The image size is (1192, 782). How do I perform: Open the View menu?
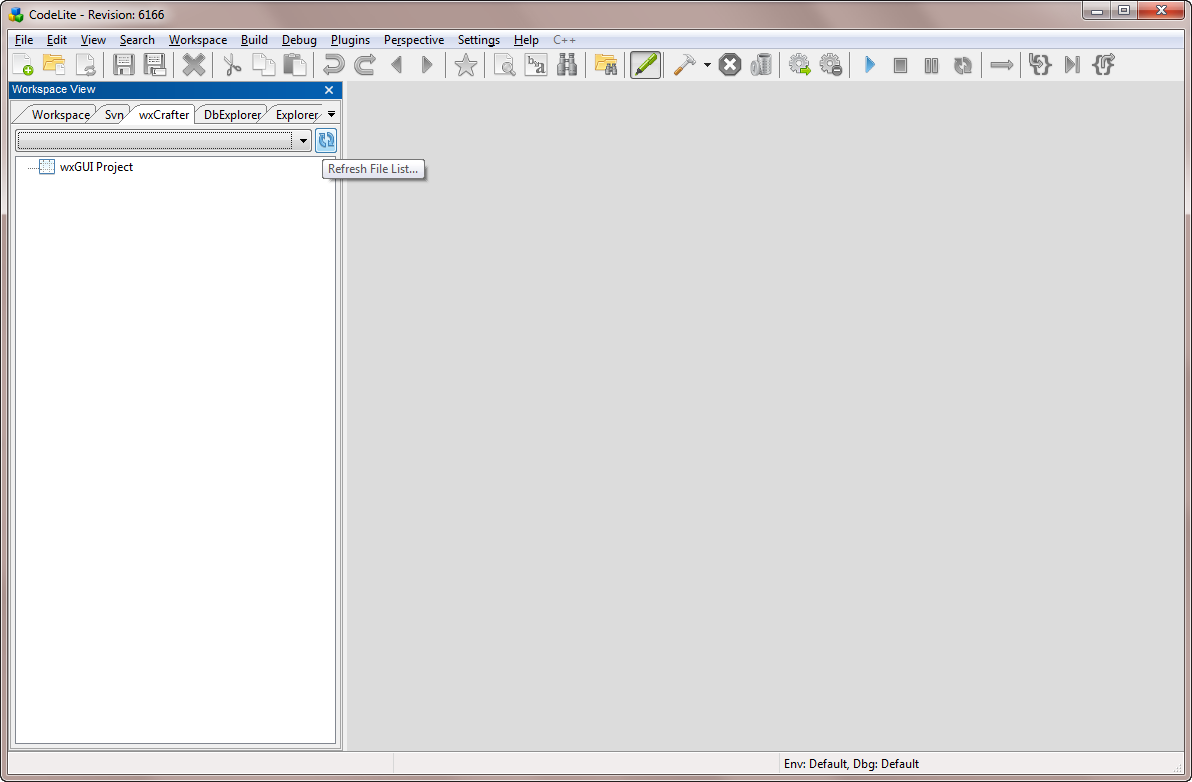click(93, 40)
